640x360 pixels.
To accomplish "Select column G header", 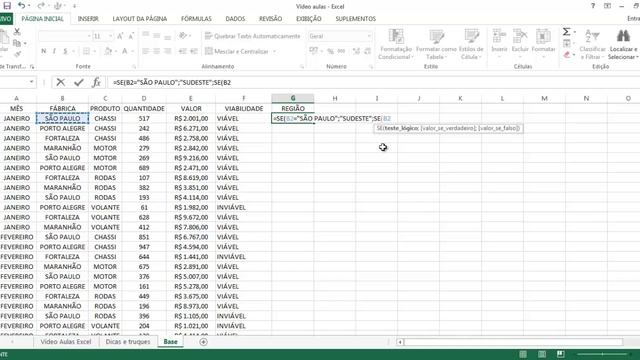I will click(x=293, y=98).
